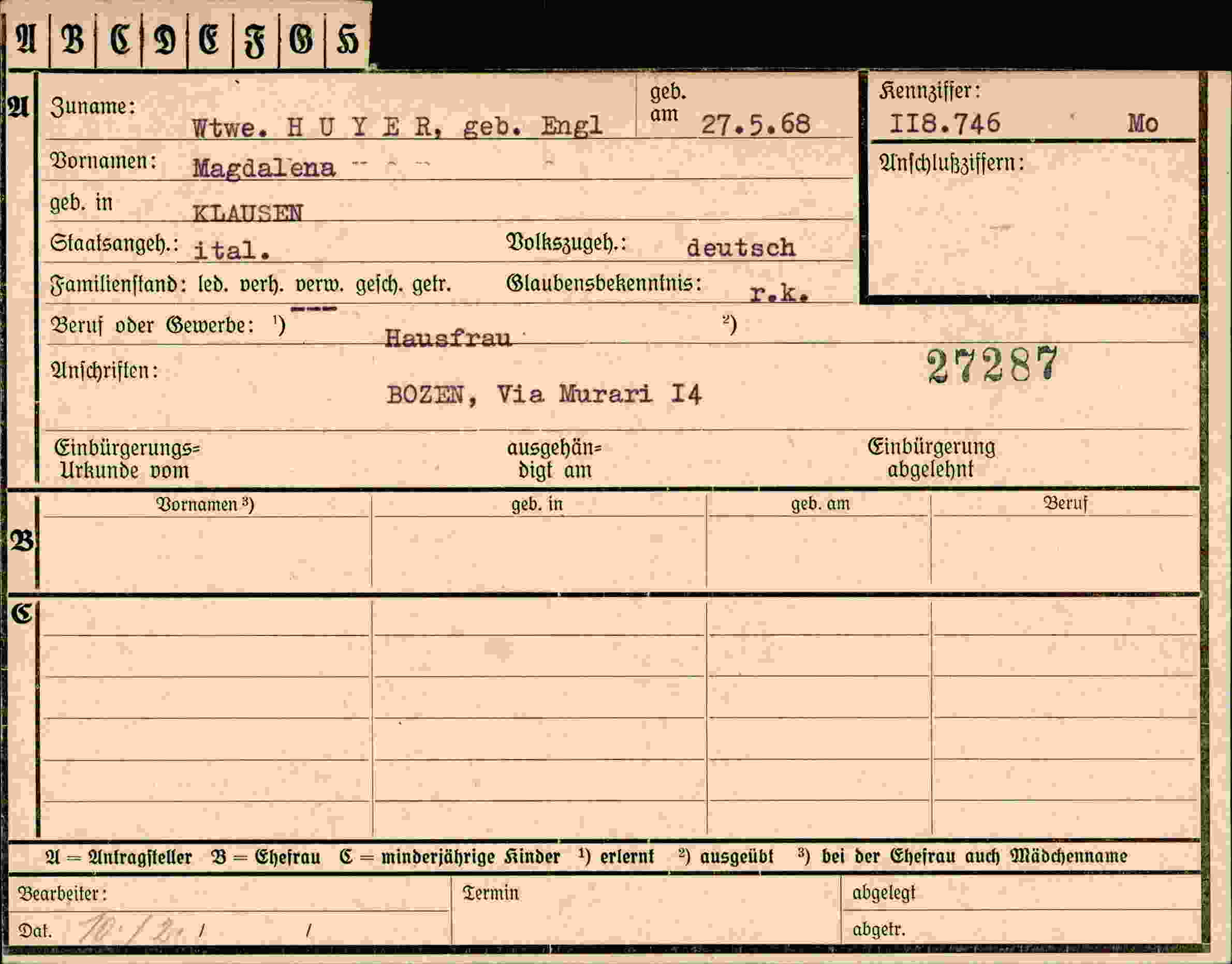Click ethnicity value 'deutsch'
This screenshot has width=1232, height=964.
[740, 247]
